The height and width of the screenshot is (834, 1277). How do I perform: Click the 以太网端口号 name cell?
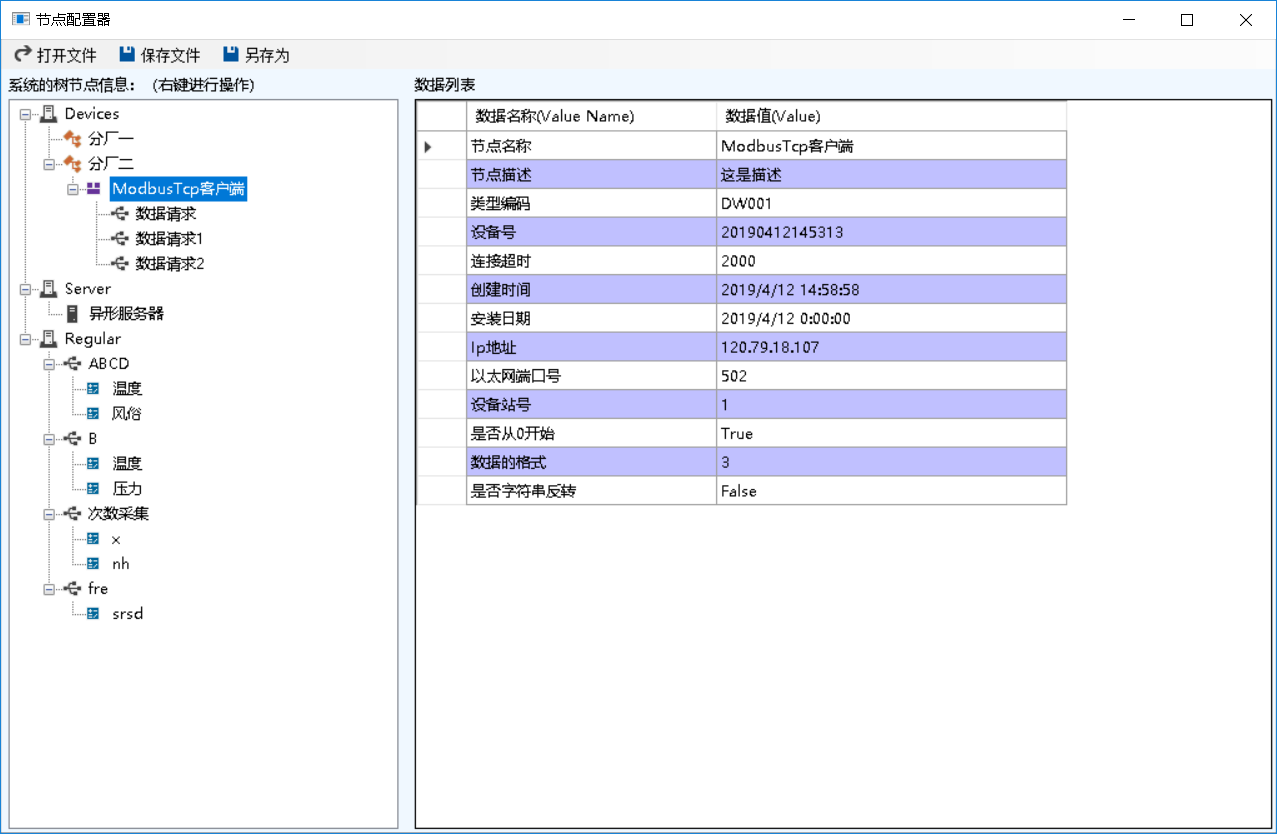tap(591, 376)
